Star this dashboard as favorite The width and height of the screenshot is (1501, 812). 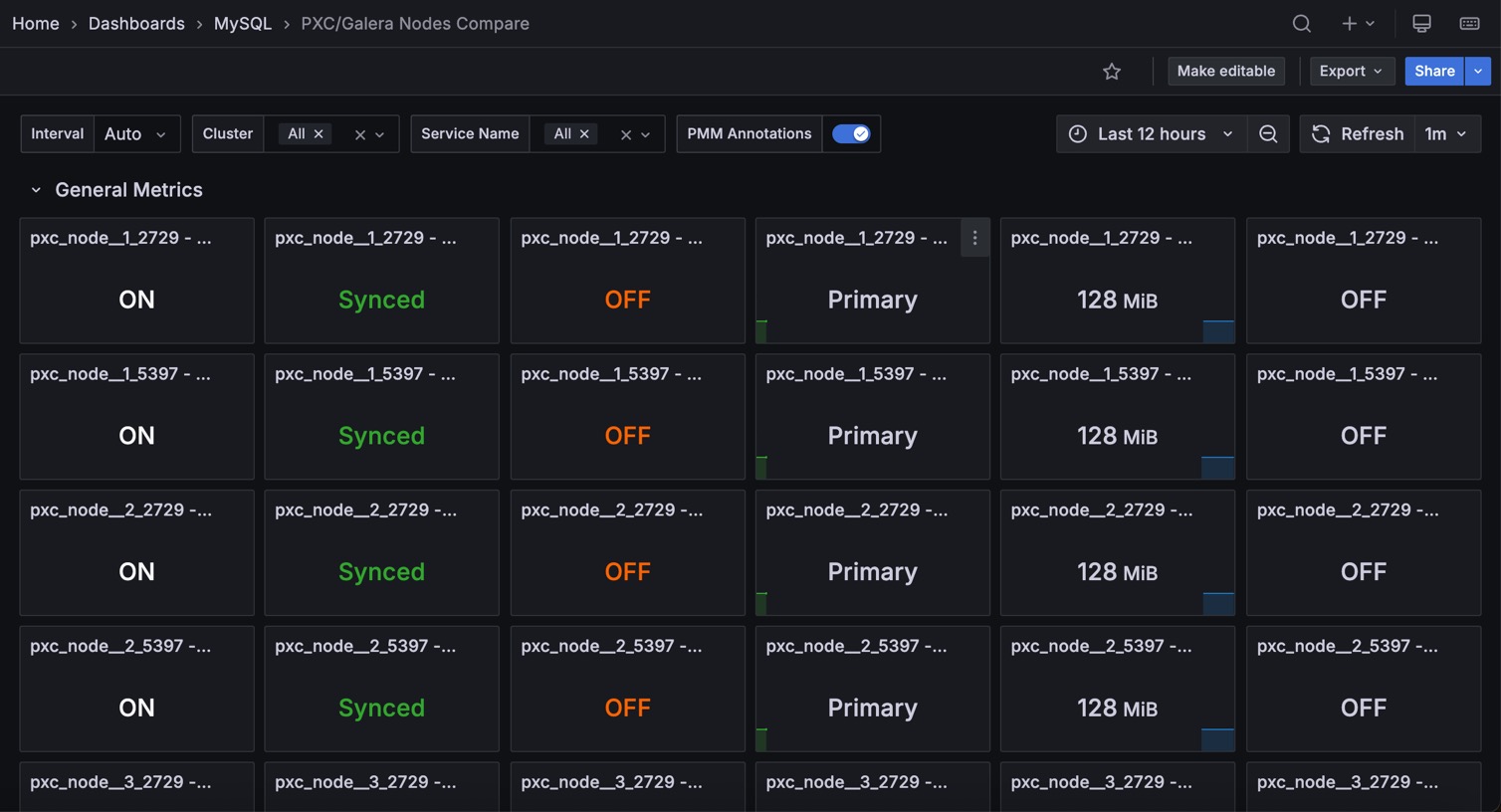click(x=1112, y=72)
